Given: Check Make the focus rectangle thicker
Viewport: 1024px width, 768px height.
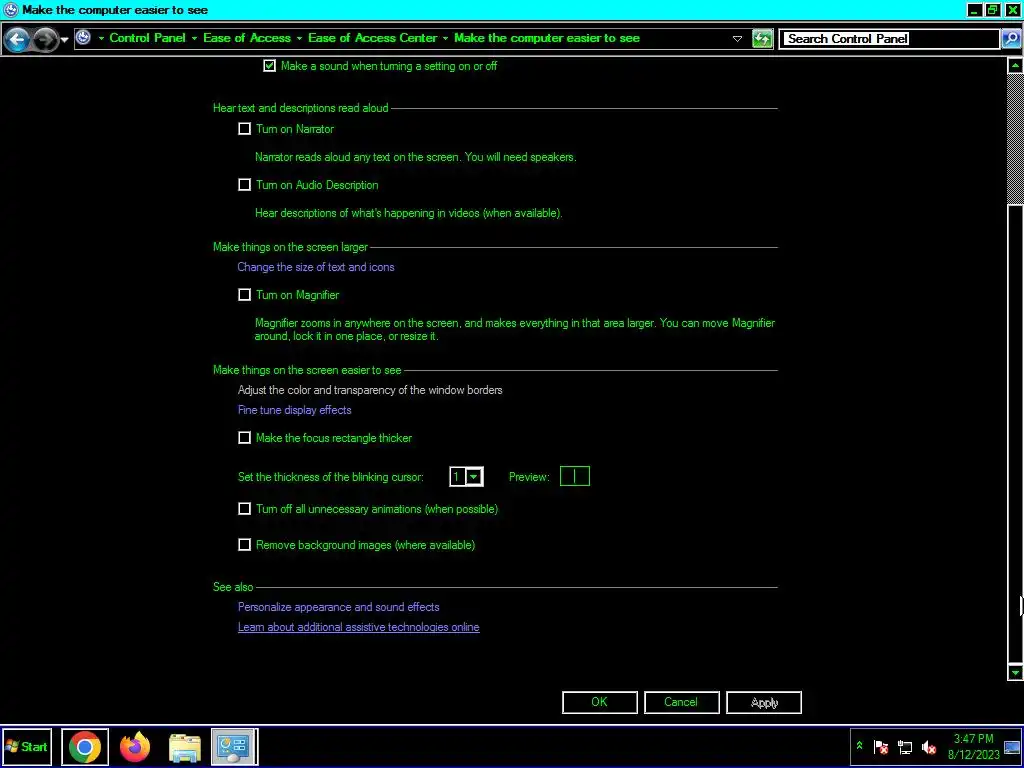Looking at the screenshot, I should [244, 438].
